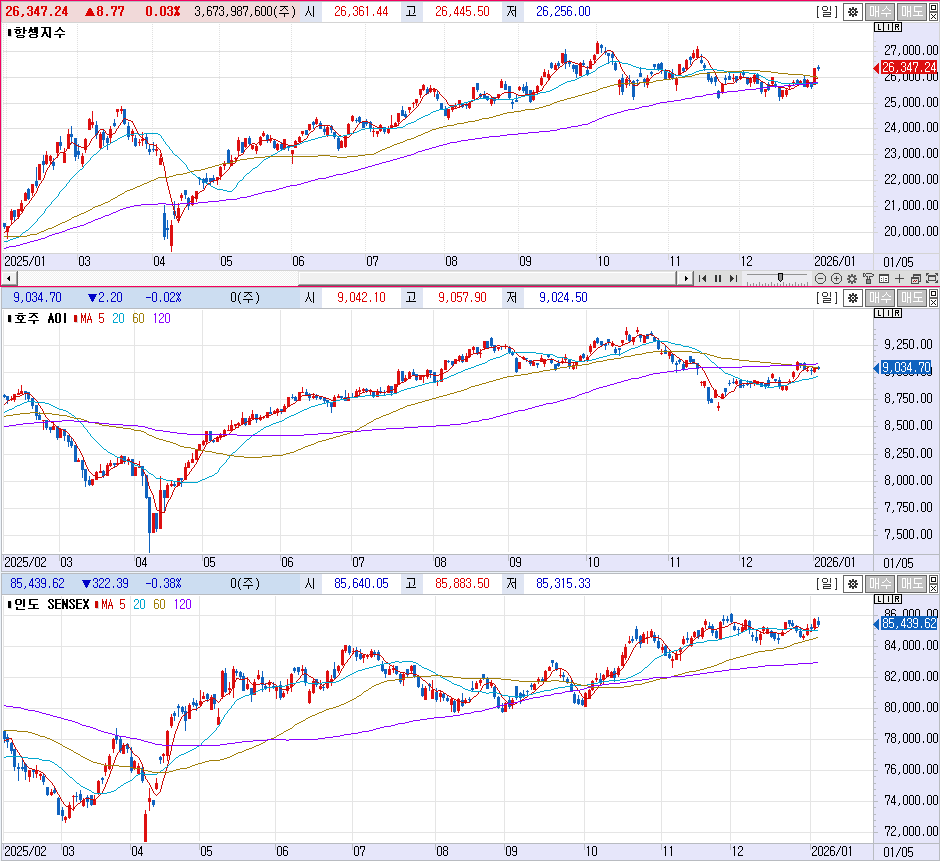Click the scrollbar right arrow
The width and height of the screenshot is (940, 861).
click(x=685, y=278)
